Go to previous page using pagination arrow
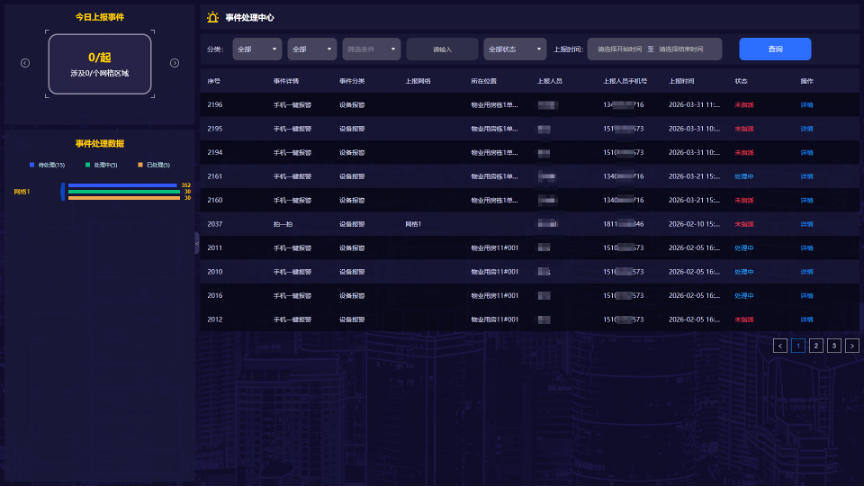Image resolution: width=864 pixels, height=487 pixels. (780, 346)
